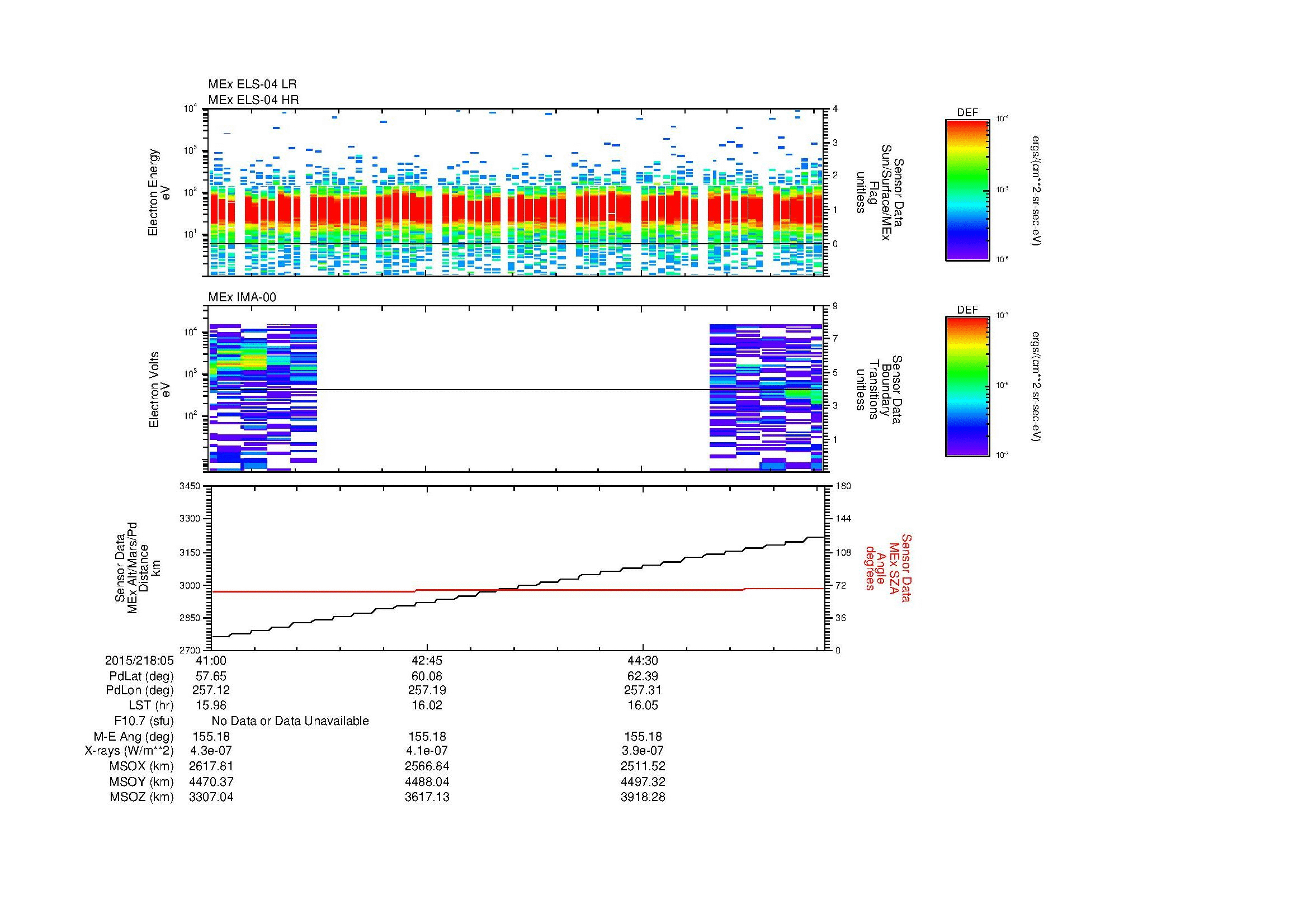This screenshot has width=1308, height=924.
Task: Click the X-rays value '4.3e-07'
Action: (x=211, y=750)
